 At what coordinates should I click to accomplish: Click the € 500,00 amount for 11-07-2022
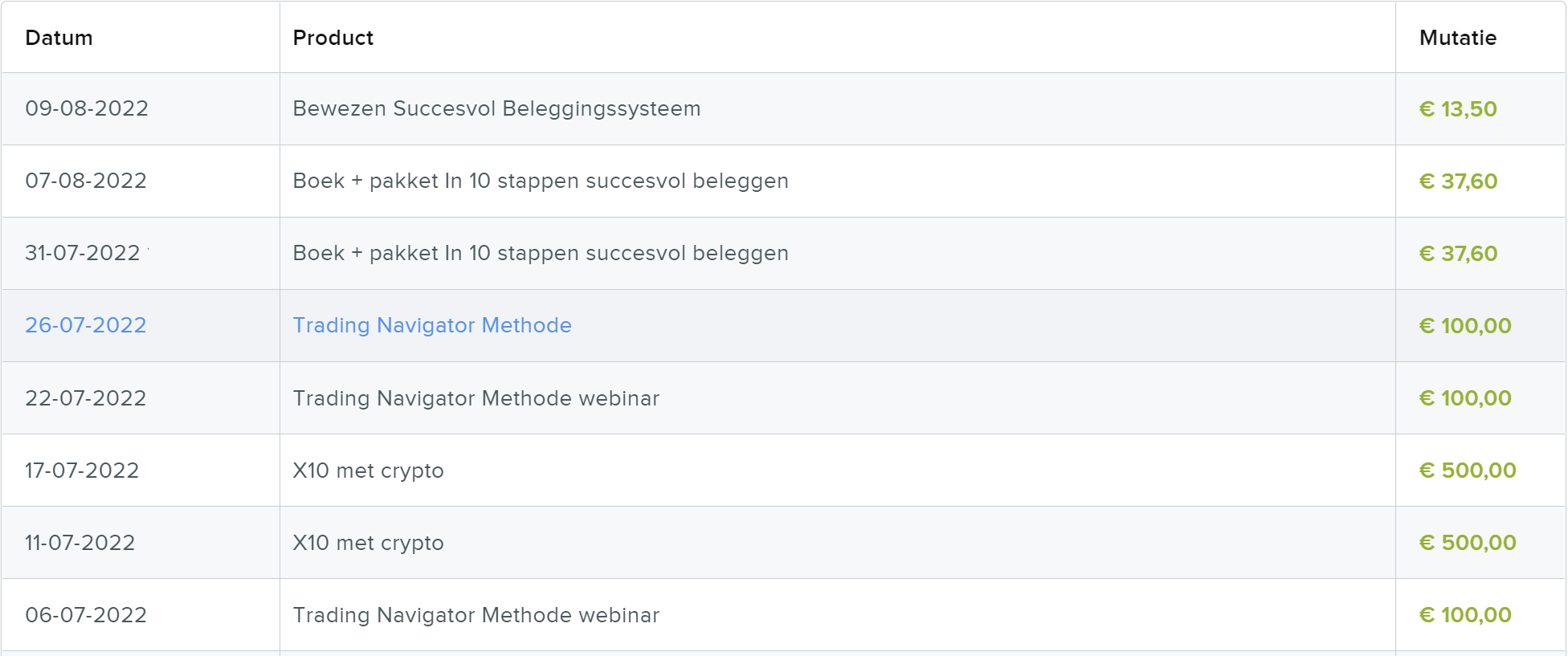coord(1468,543)
